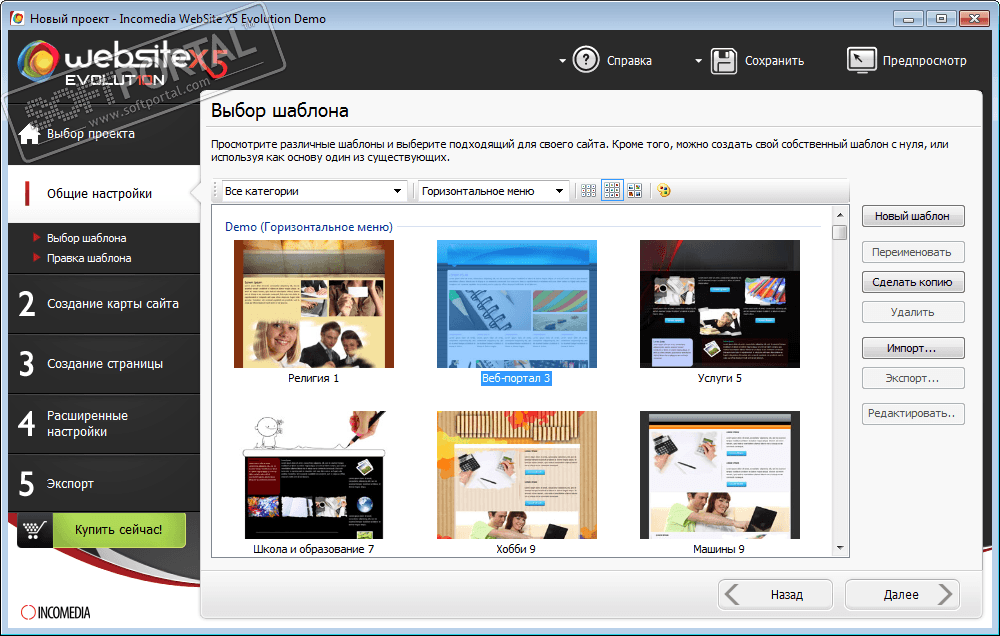The height and width of the screenshot is (636, 1000).
Task: Go back with the Назад button
Action: pos(776,595)
